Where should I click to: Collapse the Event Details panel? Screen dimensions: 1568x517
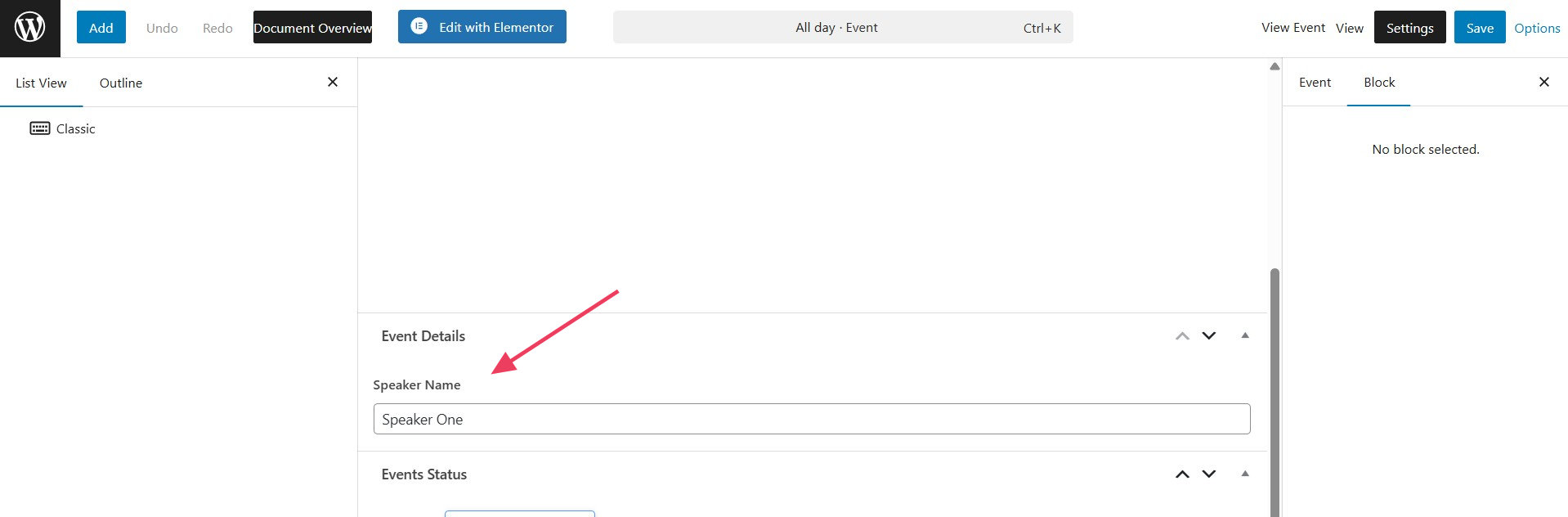[1244, 335]
